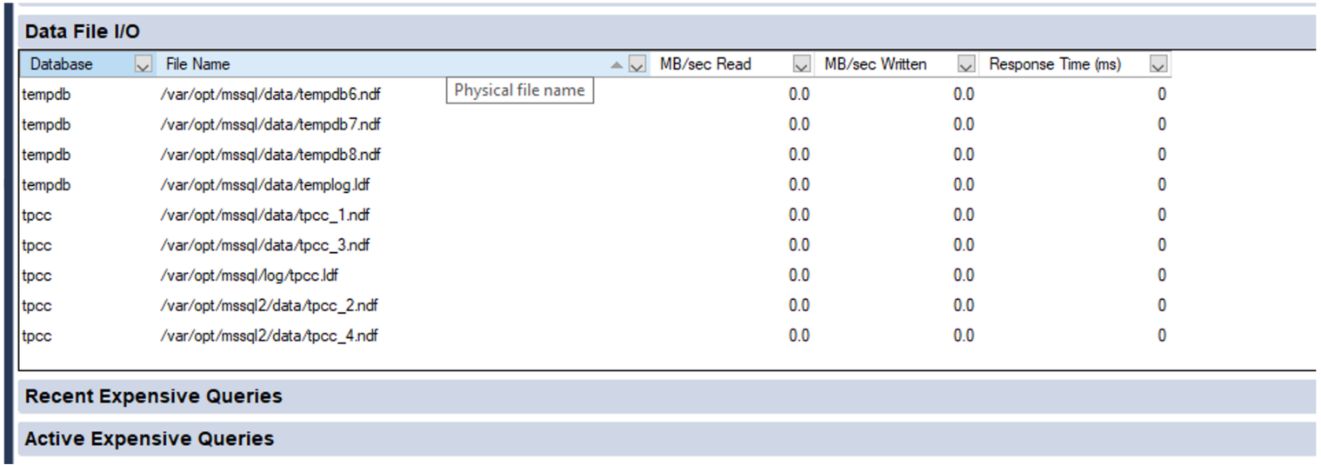Image resolution: width=1321 pixels, height=465 pixels.
Task: Expand the Active Expensive Queries section
Action: coord(149,439)
